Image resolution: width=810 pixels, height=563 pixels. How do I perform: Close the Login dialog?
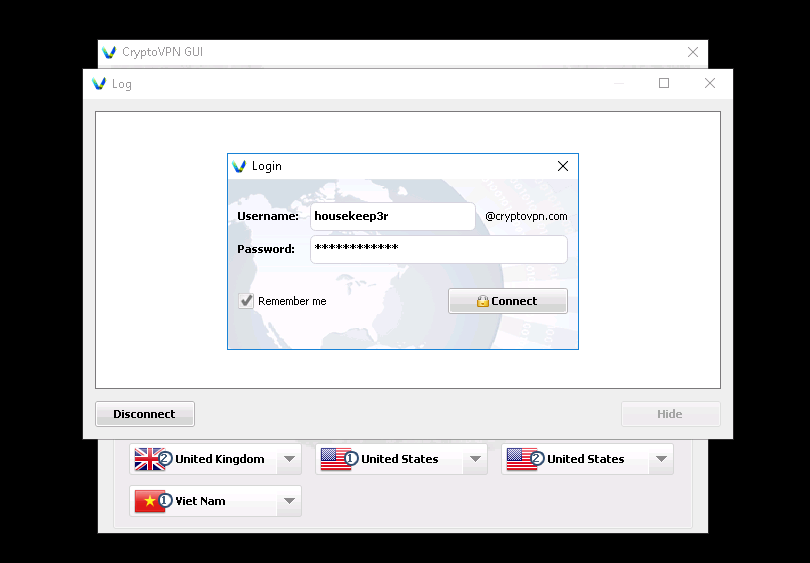563,166
